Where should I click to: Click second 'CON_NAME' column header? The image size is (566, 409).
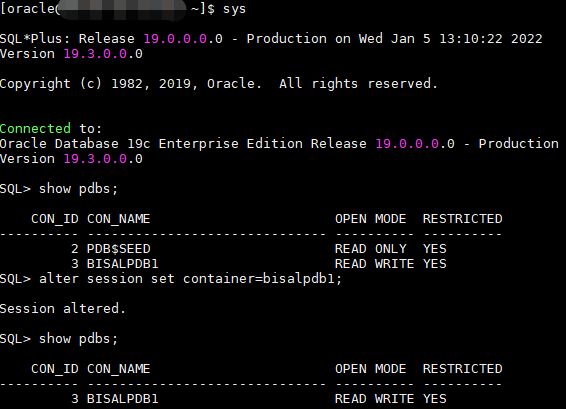(119, 369)
